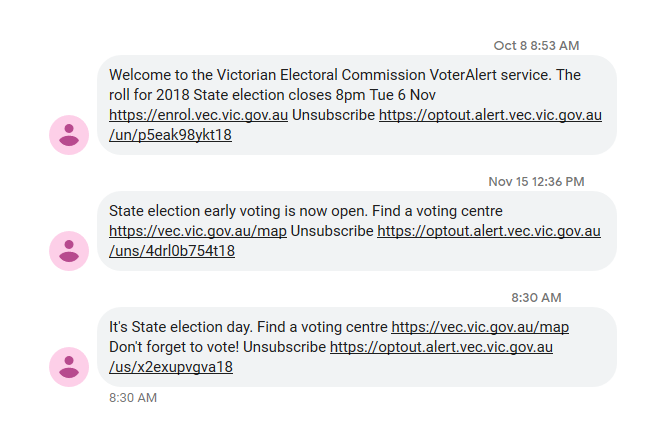Open the vec.vic.gov.au/map link in the early voting message
The height and width of the screenshot is (429, 668).
[x=198, y=231]
